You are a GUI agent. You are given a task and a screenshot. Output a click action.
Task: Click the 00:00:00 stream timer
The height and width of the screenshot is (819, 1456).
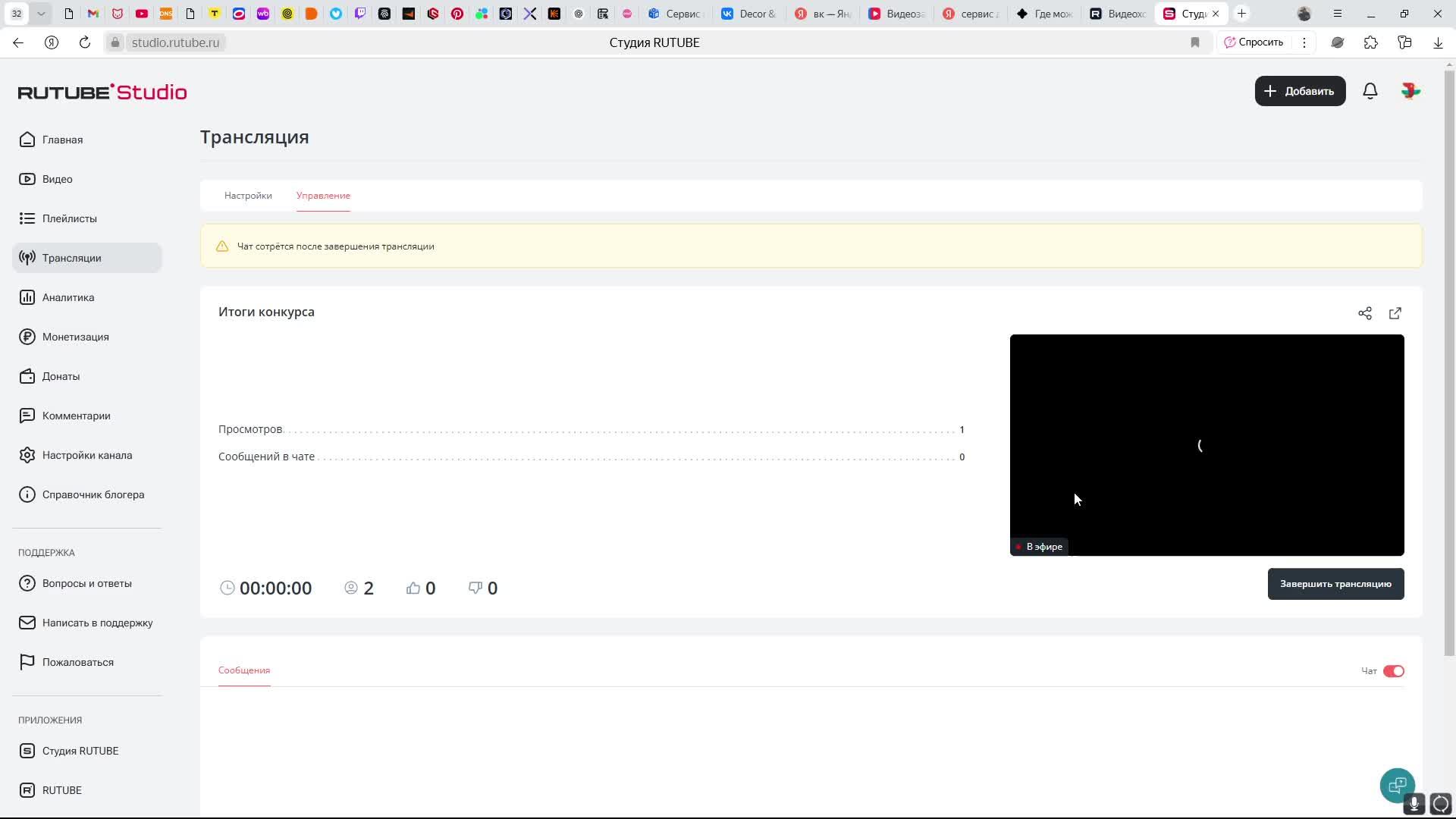[x=266, y=588]
